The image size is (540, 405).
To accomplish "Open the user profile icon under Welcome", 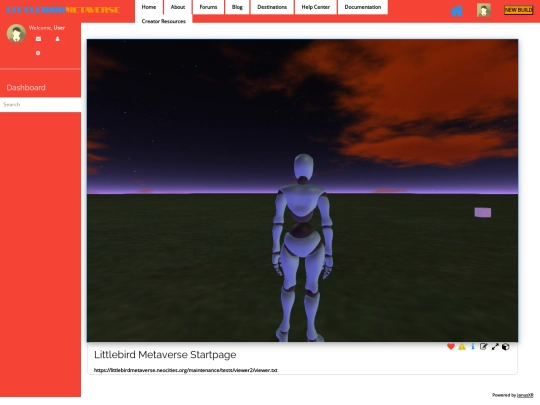I will coord(57,39).
